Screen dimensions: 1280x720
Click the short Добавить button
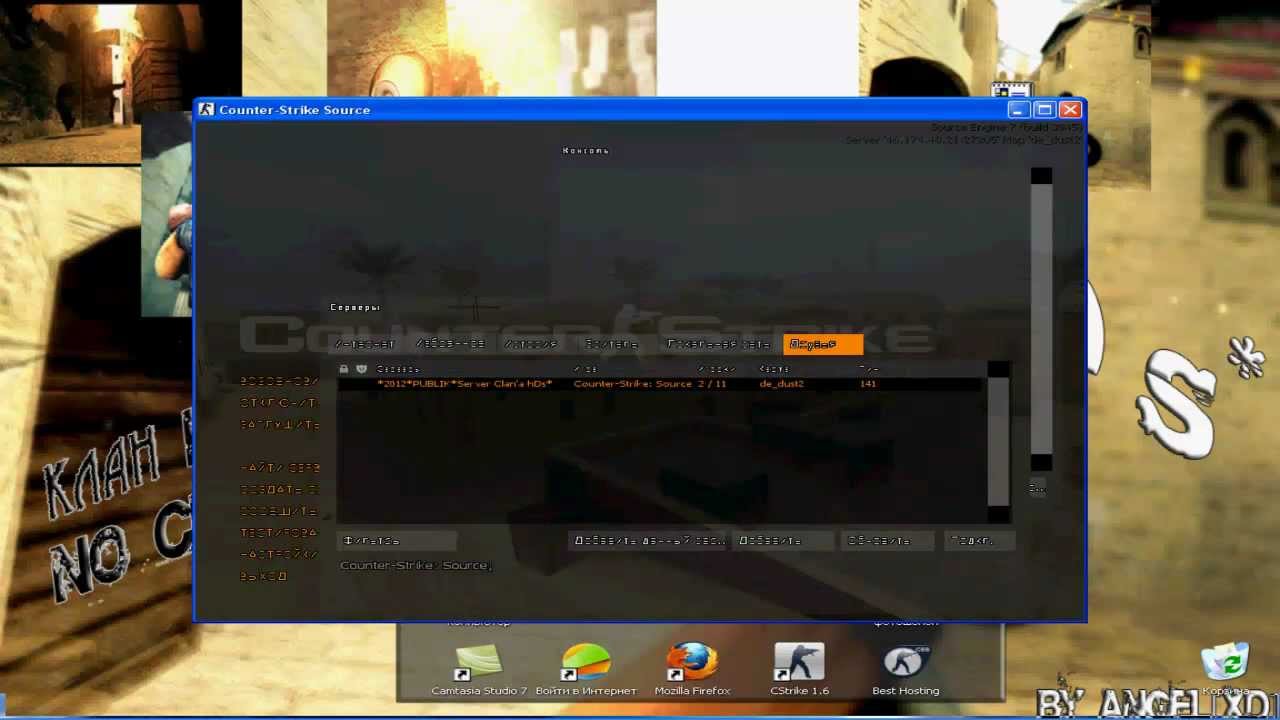[x=783, y=541]
